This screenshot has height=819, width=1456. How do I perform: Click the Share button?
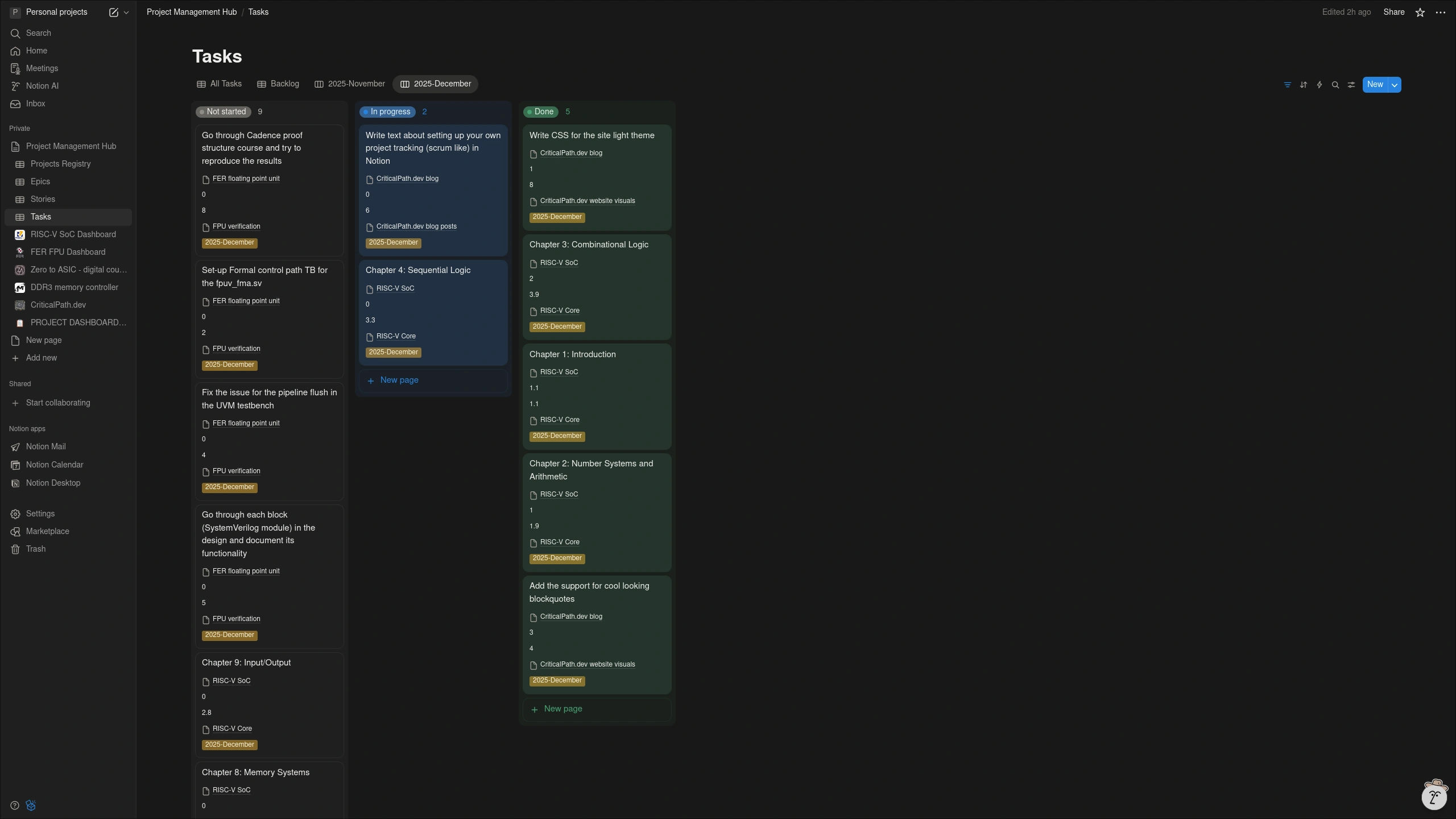[1393, 12]
